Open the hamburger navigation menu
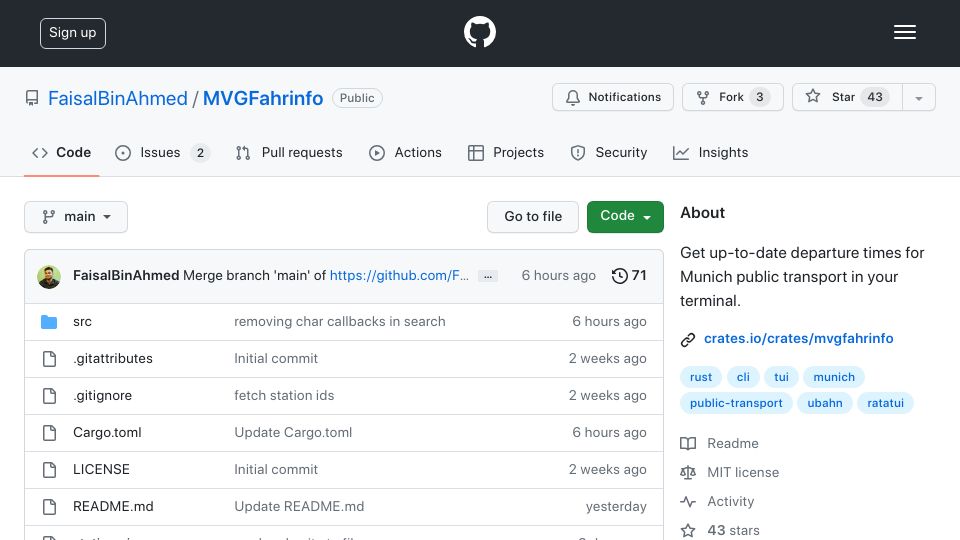The width and height of the screenshot is (960, 540). click(x=904, y=32)
